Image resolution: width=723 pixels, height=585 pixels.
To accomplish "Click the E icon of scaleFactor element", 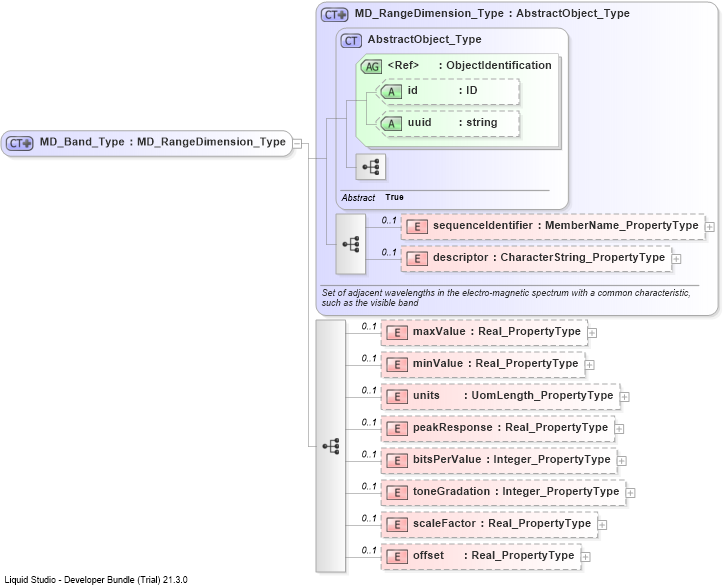I will (x=397, y=524).
